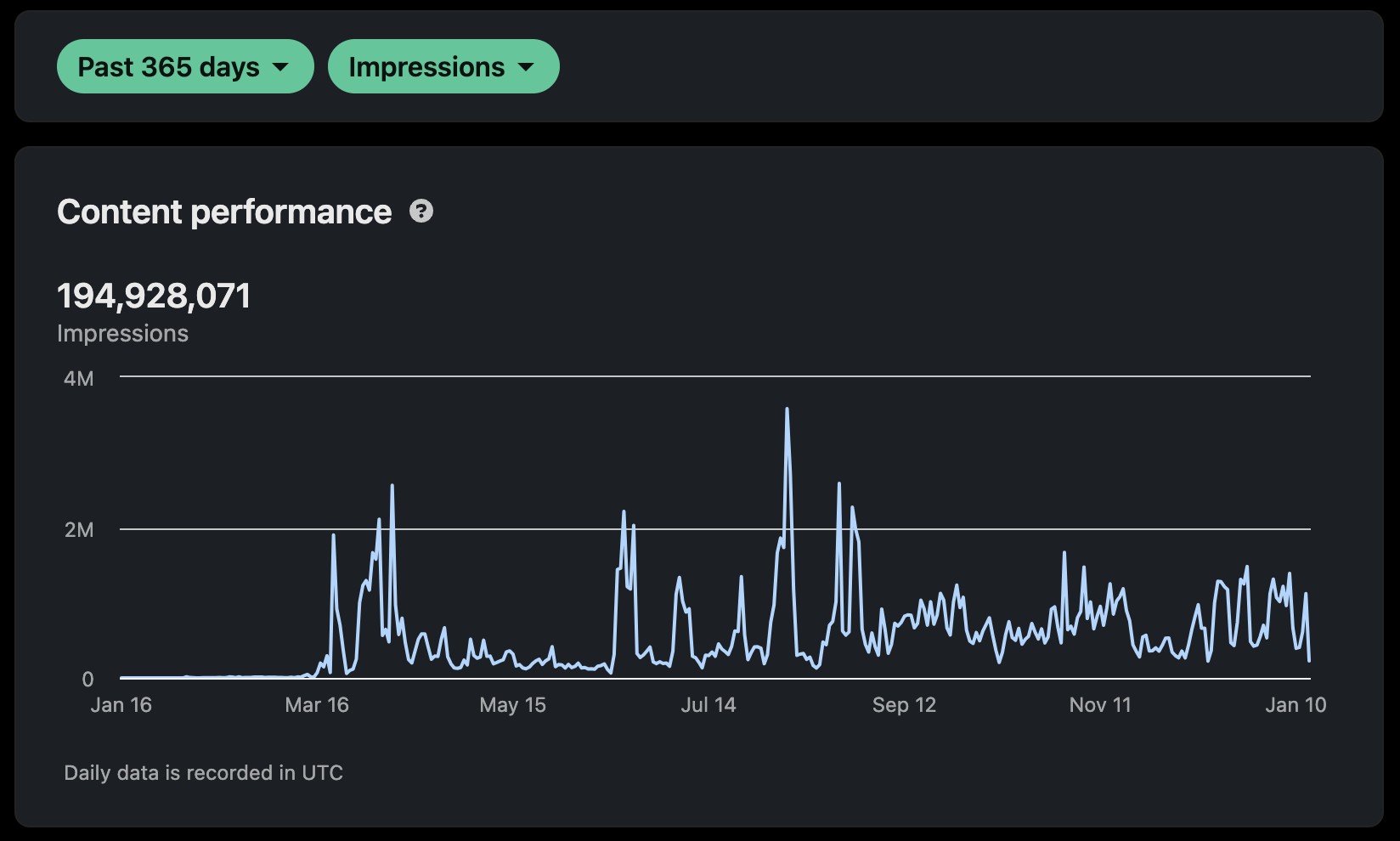
Task: Select the tallest chart spike near 3.5M
Action: (787, 410)
